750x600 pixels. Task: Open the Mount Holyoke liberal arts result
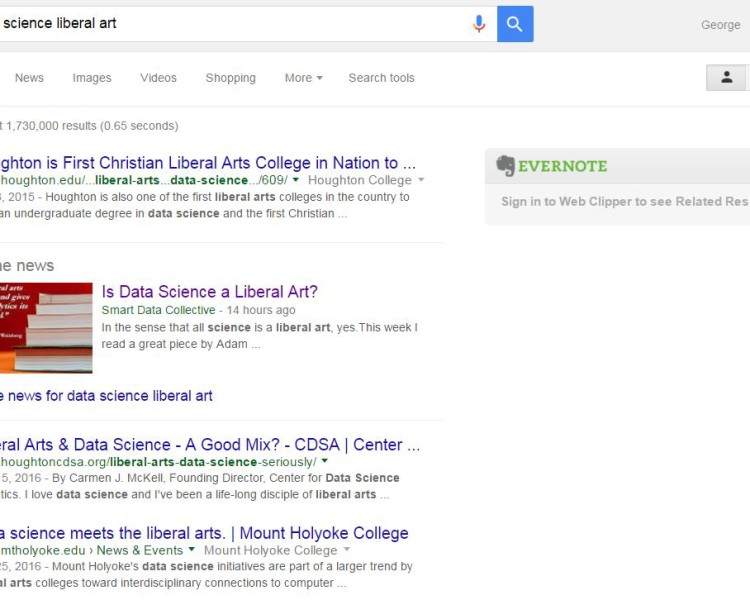[x=204, y=533]
